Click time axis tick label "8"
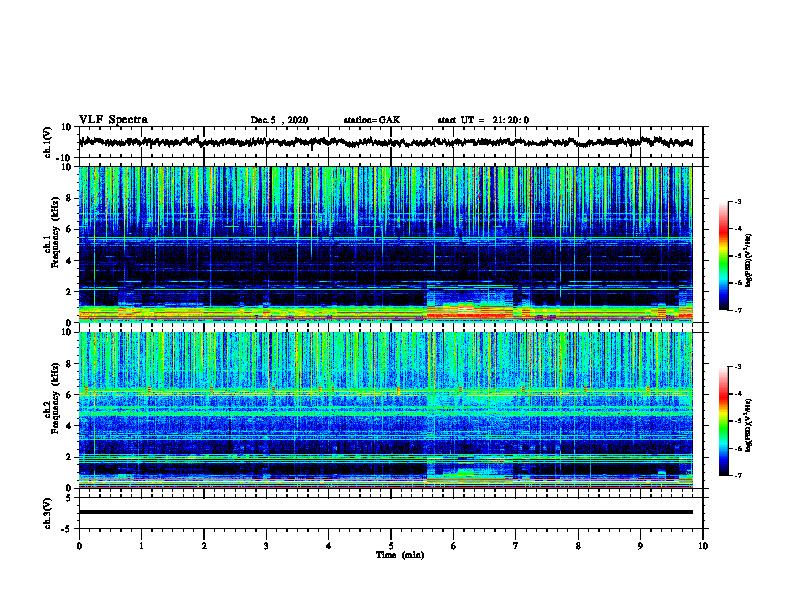Viewport: 792px width, 612px height. tap(578, 546)
